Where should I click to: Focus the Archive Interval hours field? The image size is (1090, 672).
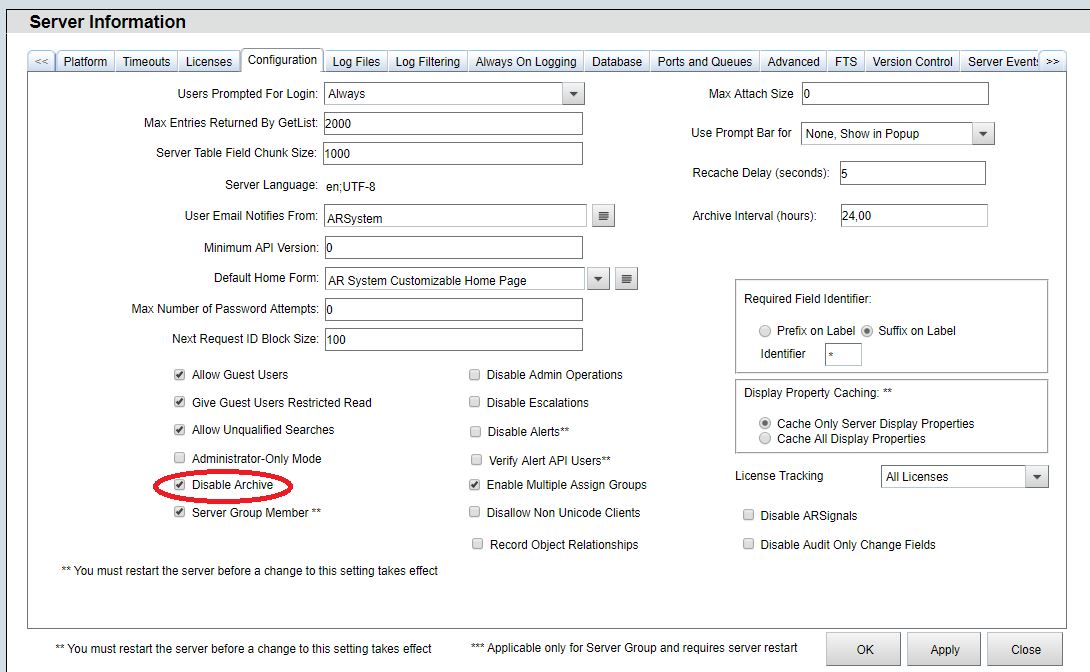click(912, 216)
